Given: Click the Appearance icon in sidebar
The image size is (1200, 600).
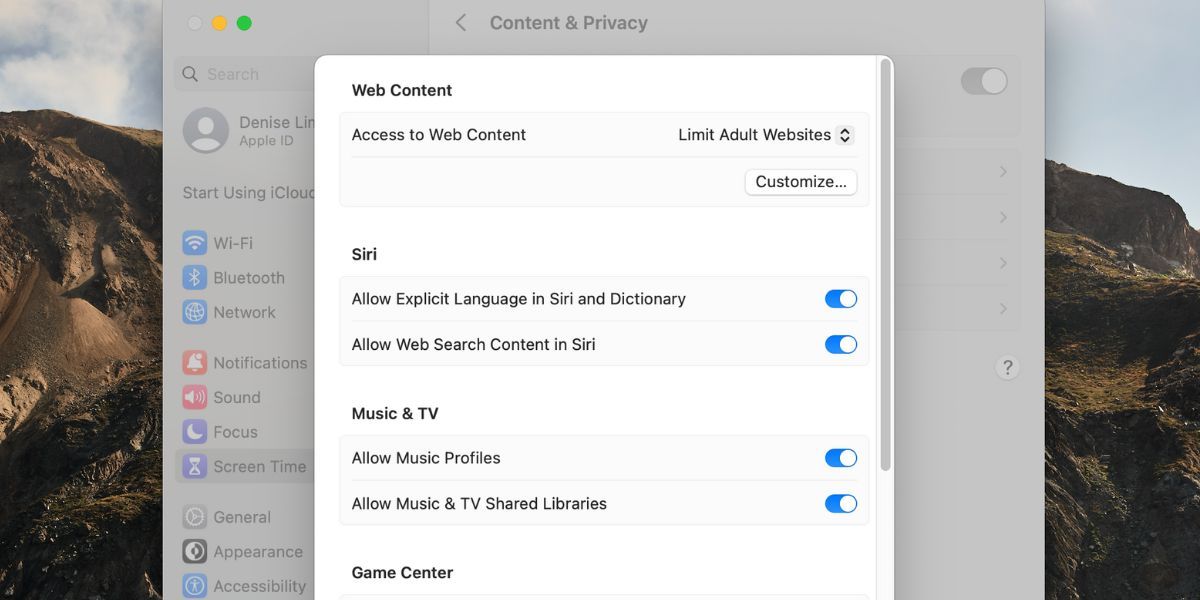Looking at the screenshot, I should click(195, 552).
